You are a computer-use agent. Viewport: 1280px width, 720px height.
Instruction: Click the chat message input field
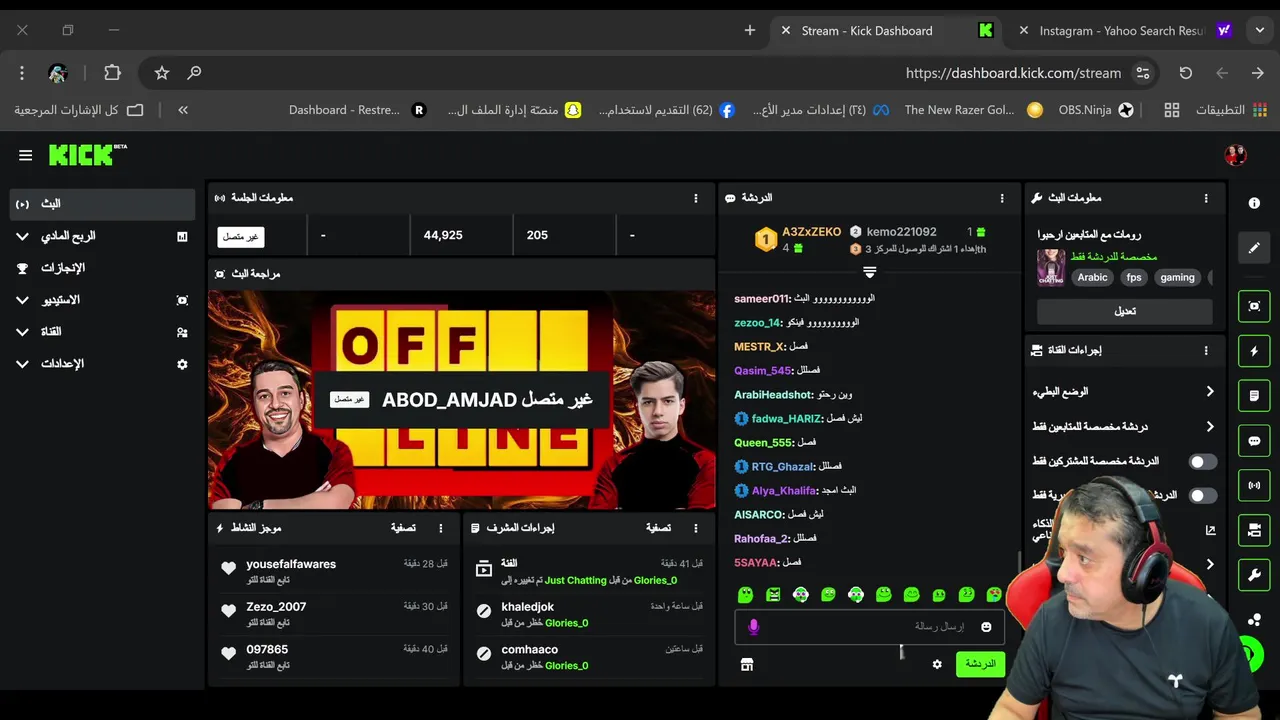click(x=870, y=627)
